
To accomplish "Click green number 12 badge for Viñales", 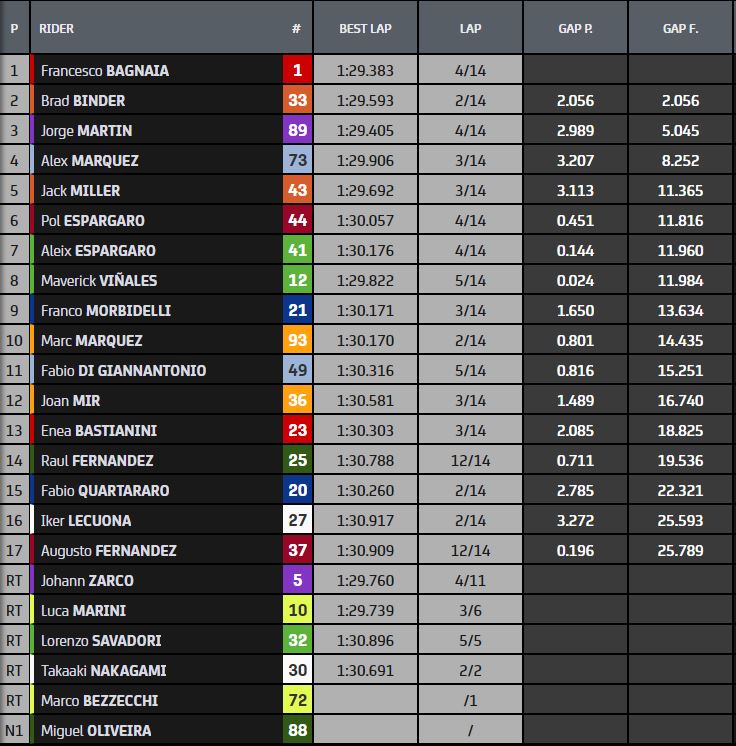I will pyautogui.click(x=297, y=280).
